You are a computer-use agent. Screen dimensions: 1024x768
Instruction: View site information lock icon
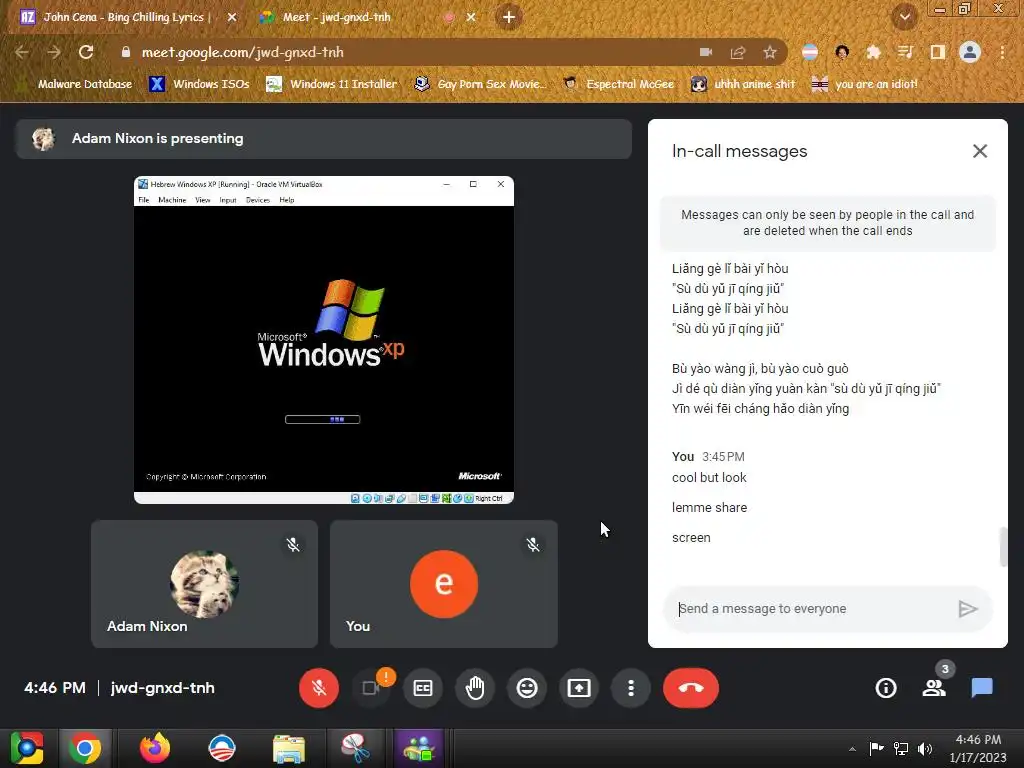click(126, 52)
